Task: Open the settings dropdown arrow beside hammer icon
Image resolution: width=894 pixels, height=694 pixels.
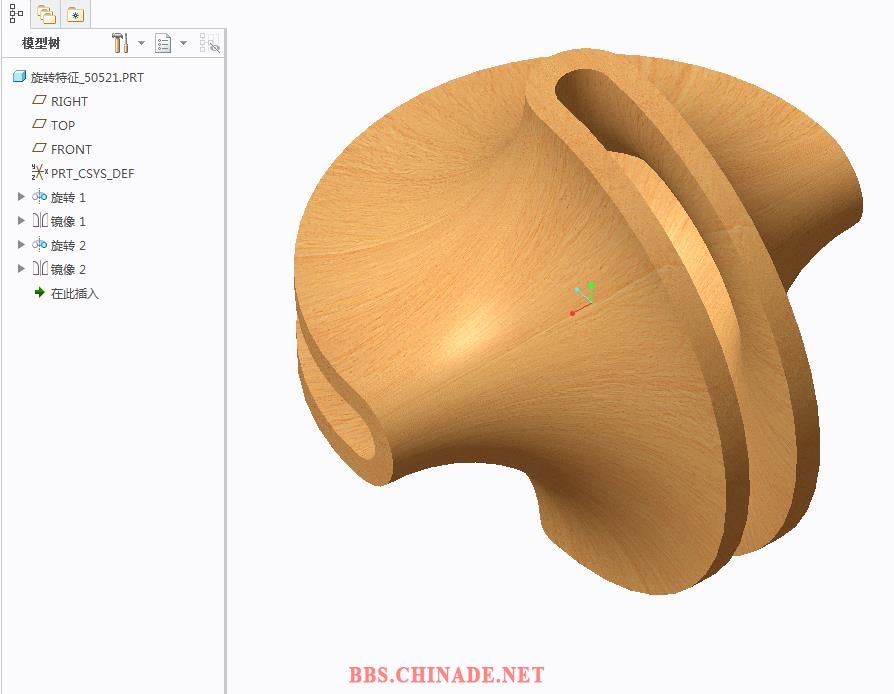Action: [141, 43]
